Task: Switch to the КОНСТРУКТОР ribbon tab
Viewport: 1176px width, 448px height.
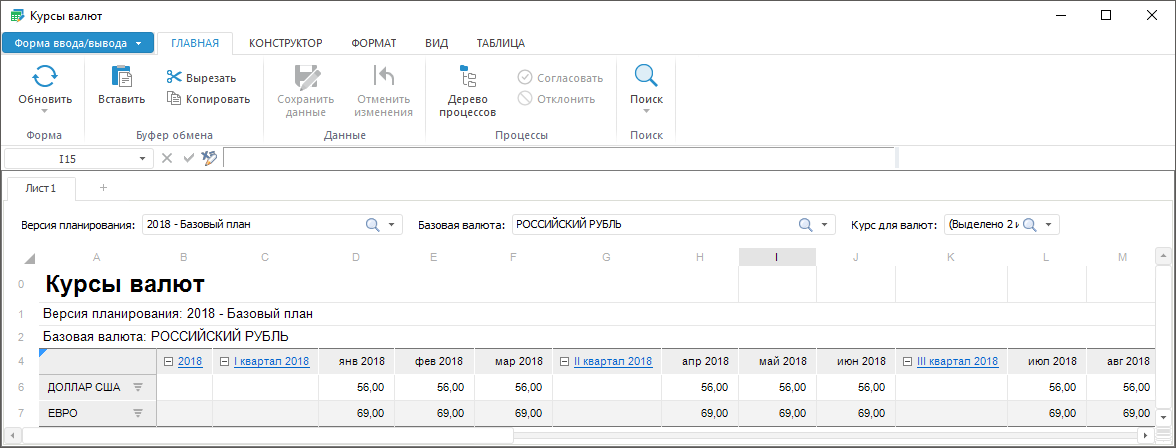Action: click(x=285, y=43)
